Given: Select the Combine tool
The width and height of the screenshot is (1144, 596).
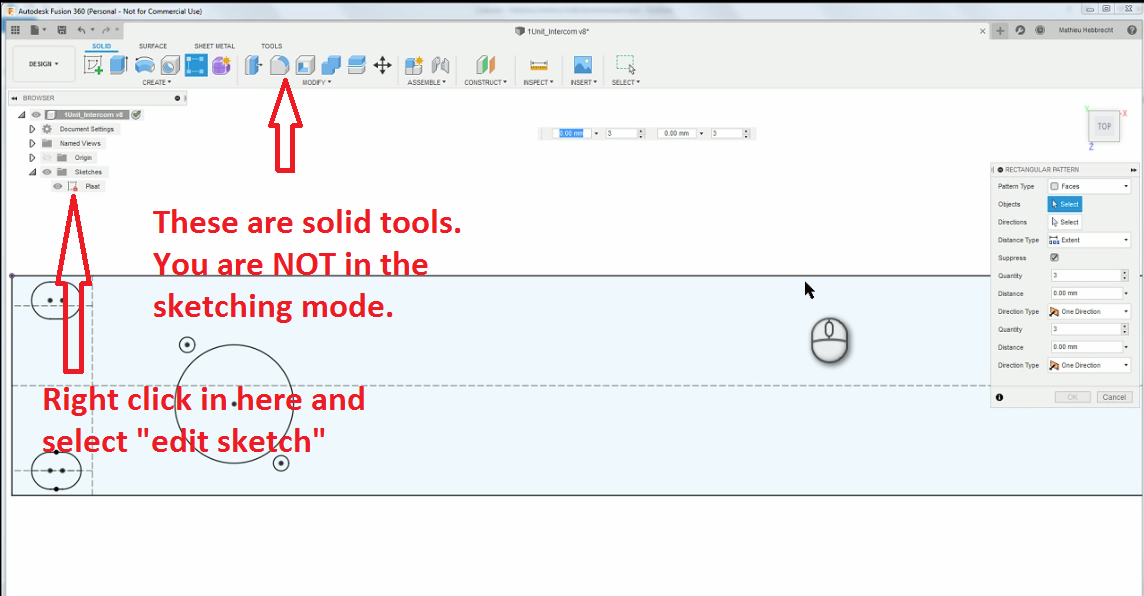Looking at the screenshot, I should 331,66.
